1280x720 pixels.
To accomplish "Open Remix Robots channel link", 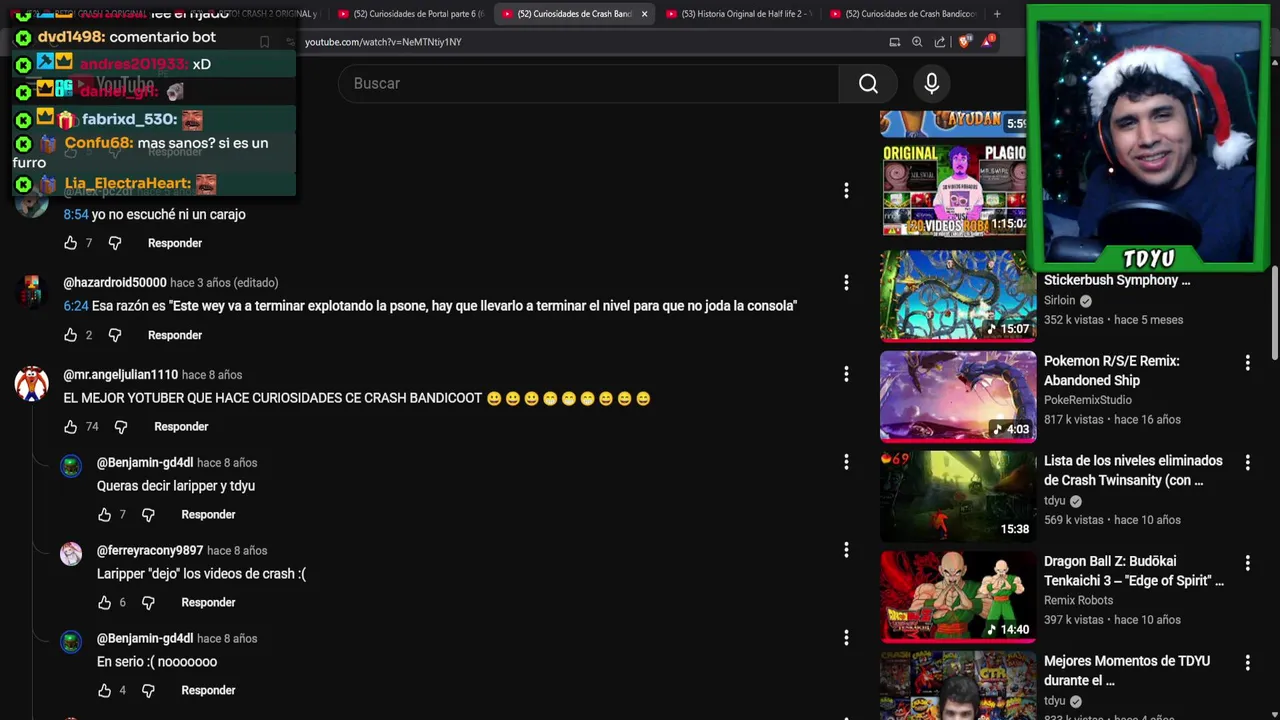I will tap(1078, 600).
